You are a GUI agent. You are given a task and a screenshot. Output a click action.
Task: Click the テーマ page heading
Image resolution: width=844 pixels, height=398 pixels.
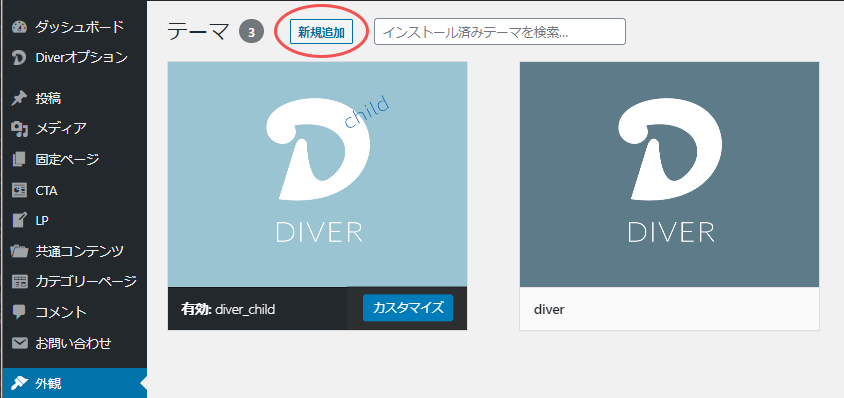point(199,32)
